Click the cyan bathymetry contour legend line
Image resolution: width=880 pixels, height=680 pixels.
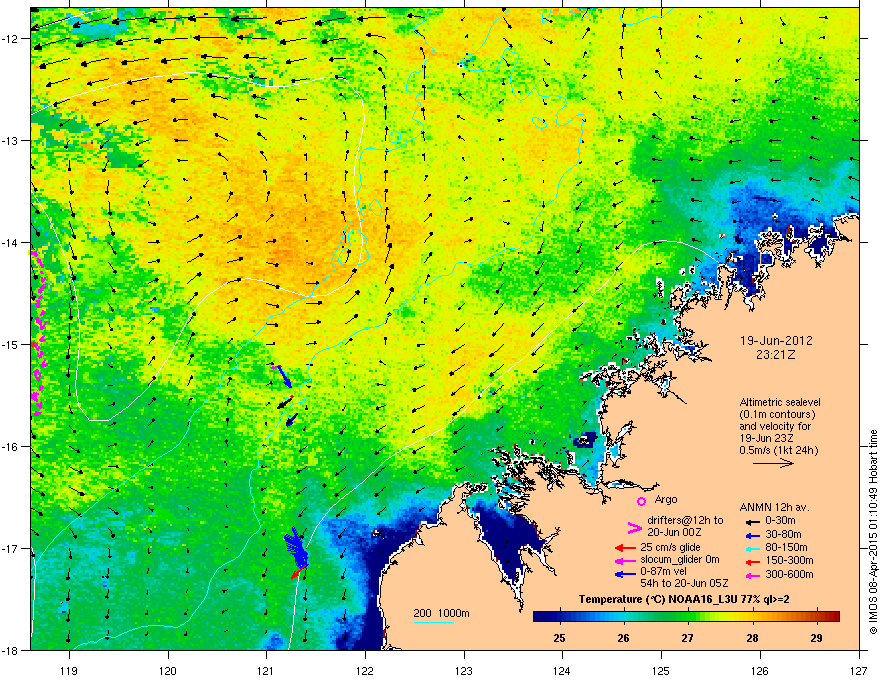[433, 622]
